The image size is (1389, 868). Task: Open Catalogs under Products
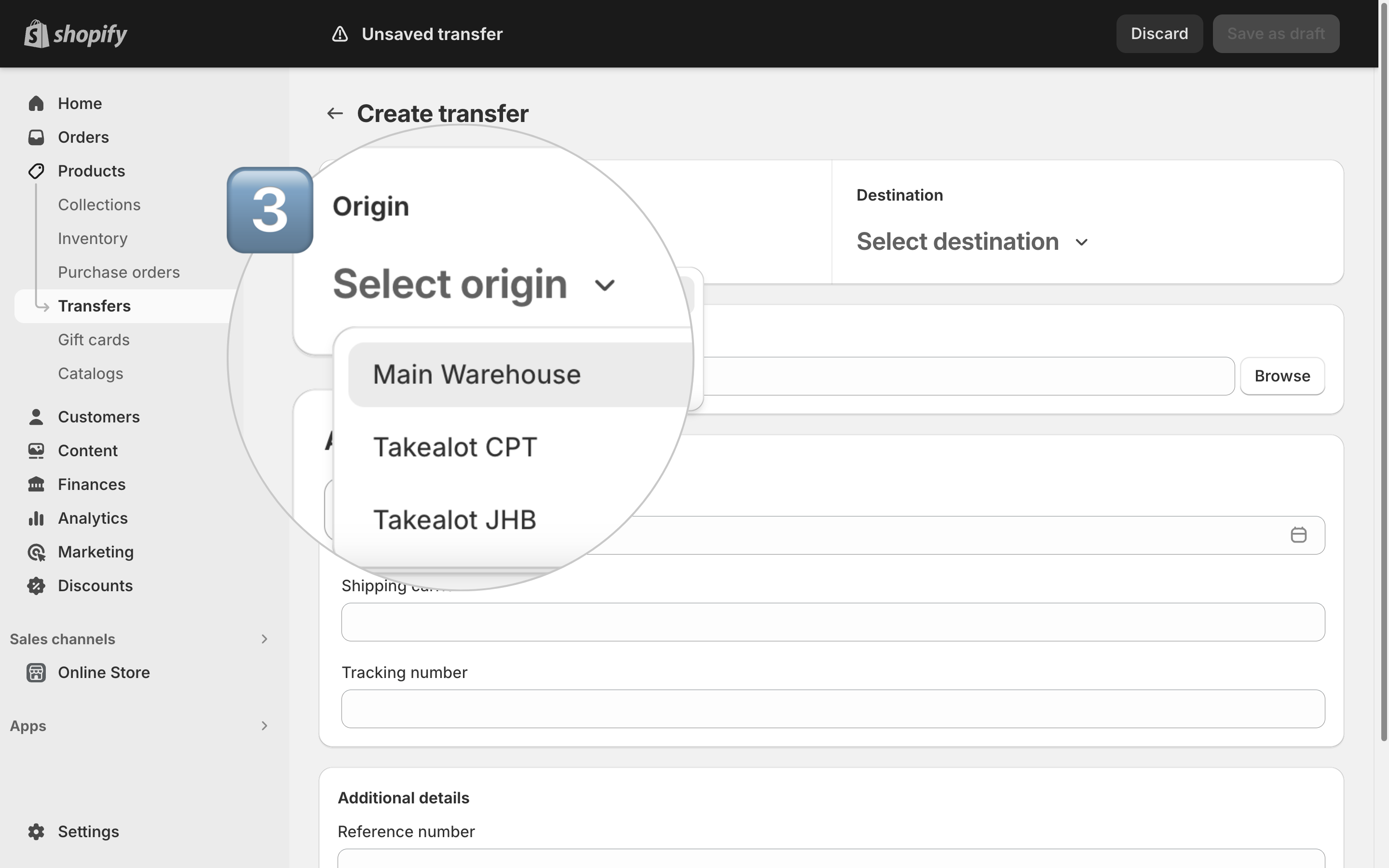[x=91, y=374]
